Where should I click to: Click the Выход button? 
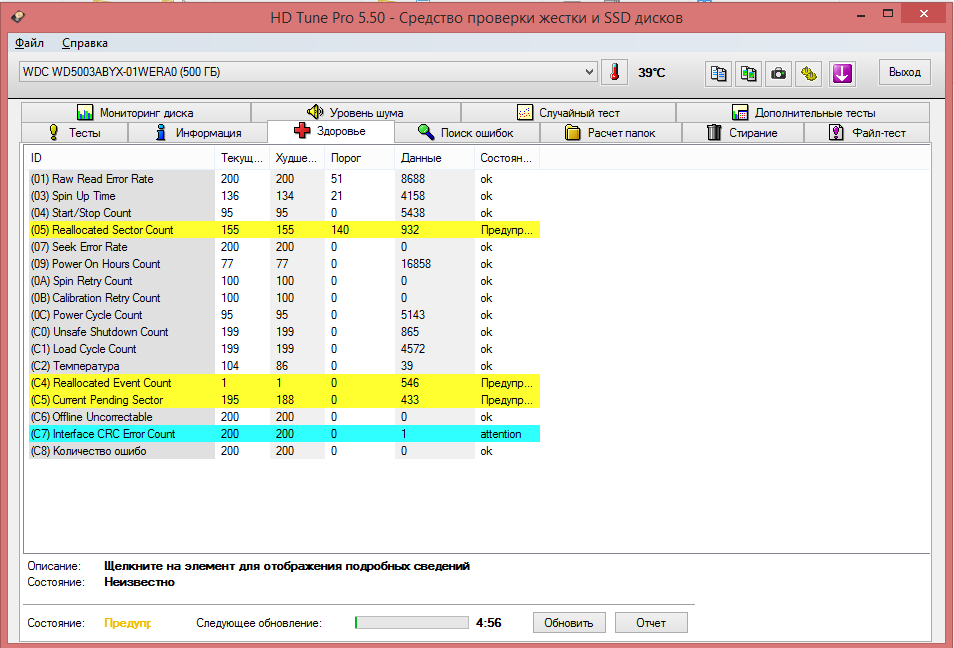[x=905, y=72]
